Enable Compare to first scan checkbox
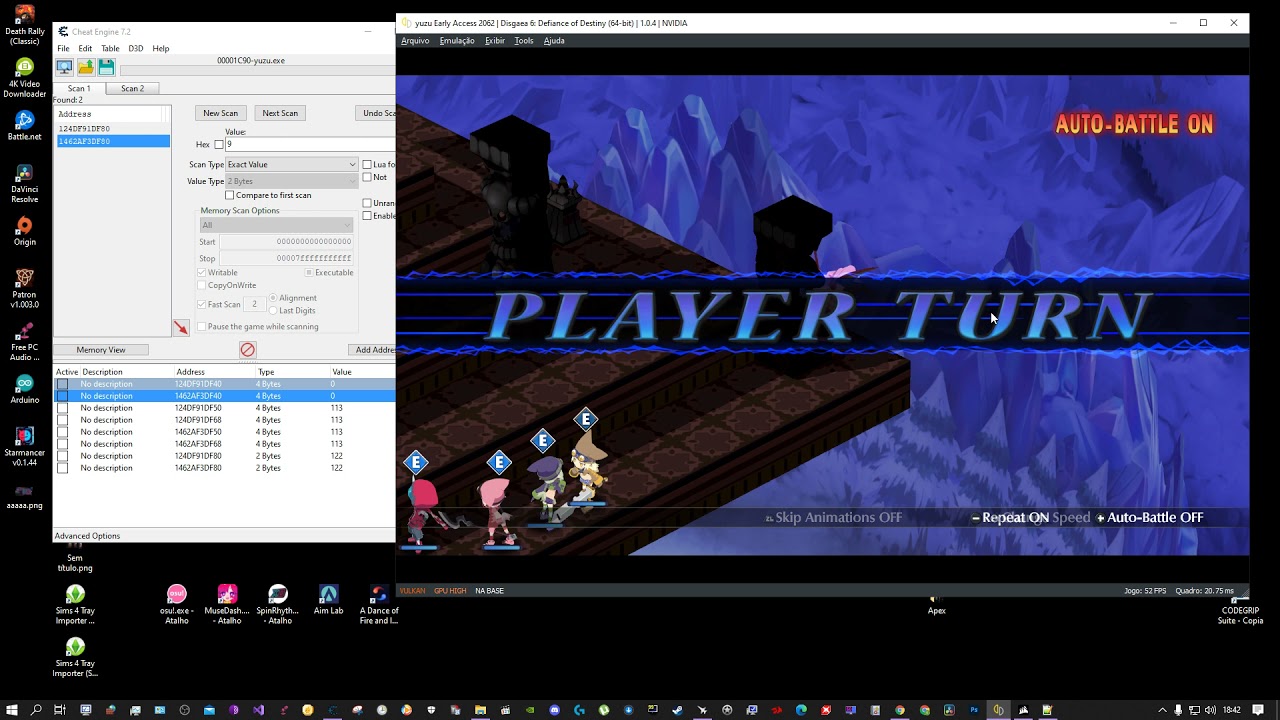The width and height of the screenshot is (1280, 720). [x=230, y=195]
